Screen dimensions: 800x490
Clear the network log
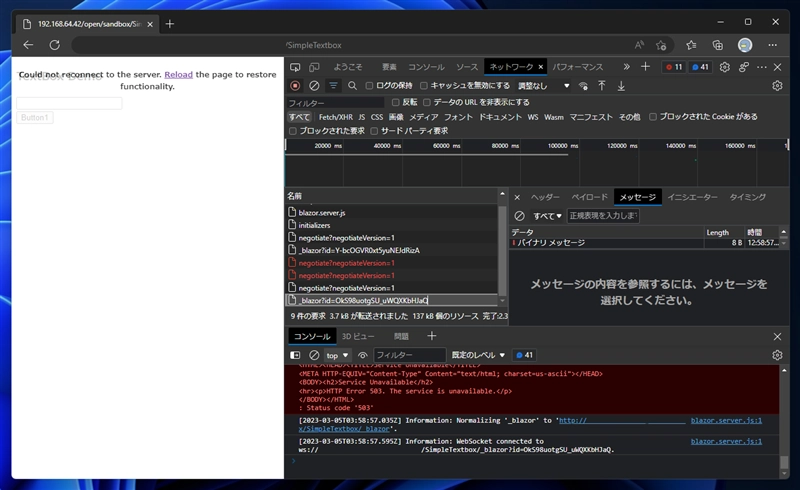click(314, 86)
